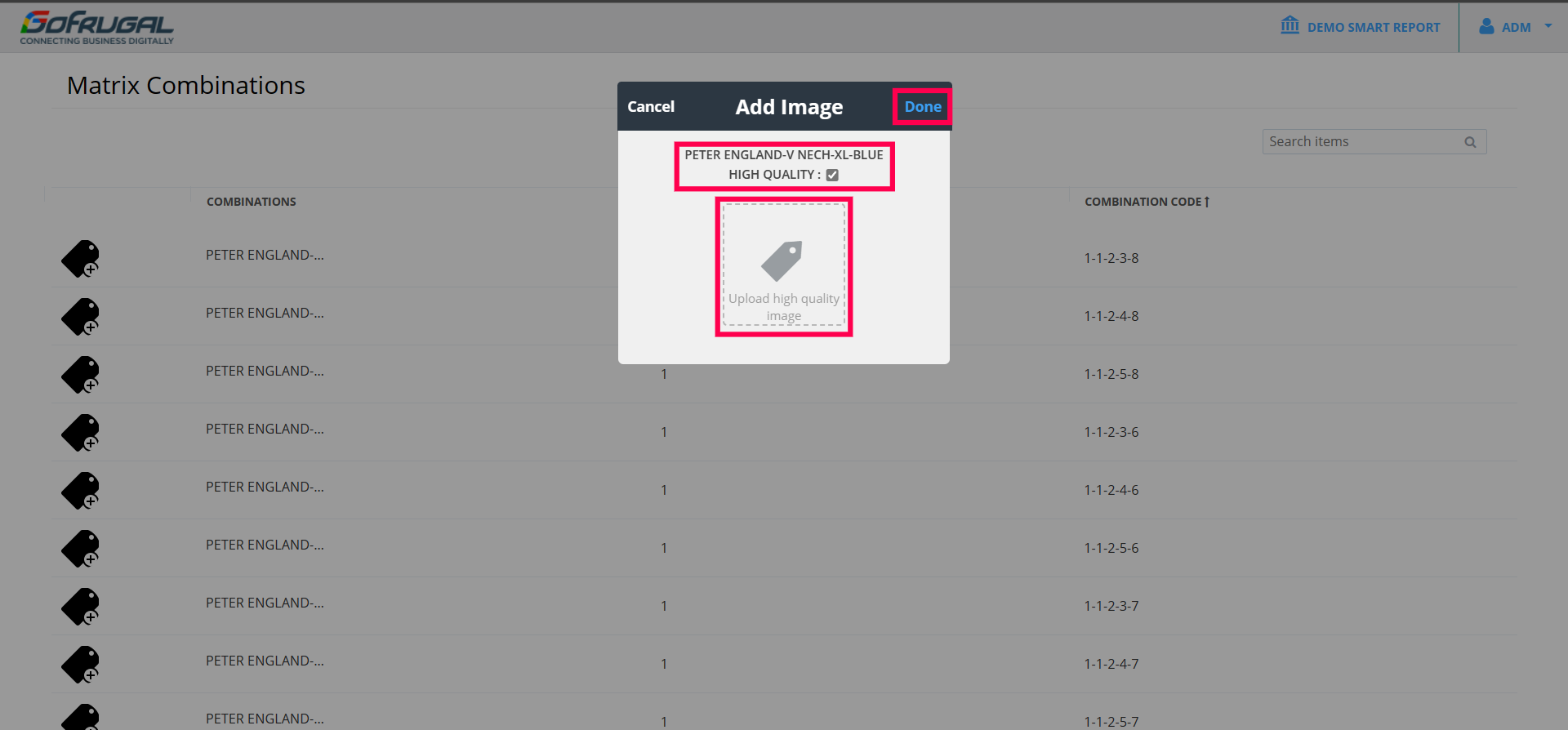Select combination code 1-1-2-4-6
This screenshot has height=730, width=1568.
1111,490
